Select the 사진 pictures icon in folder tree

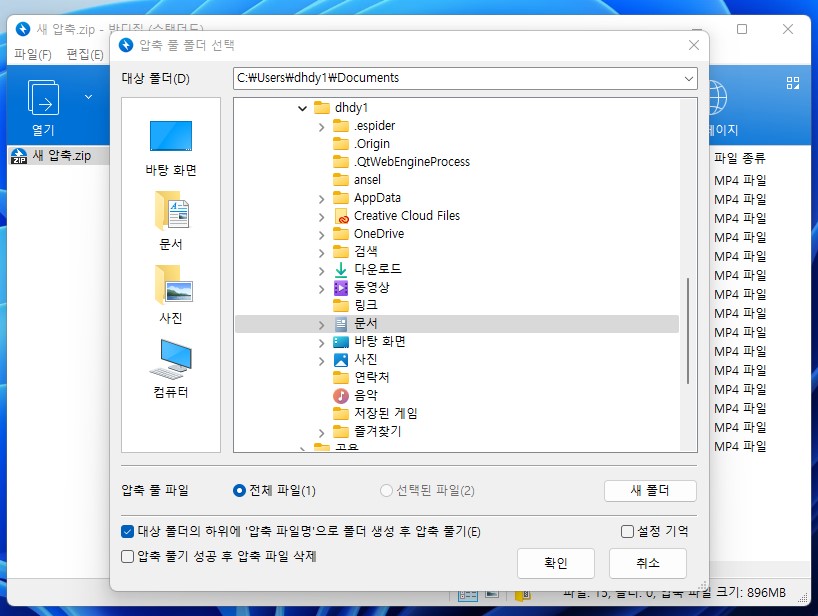point(341,360)
